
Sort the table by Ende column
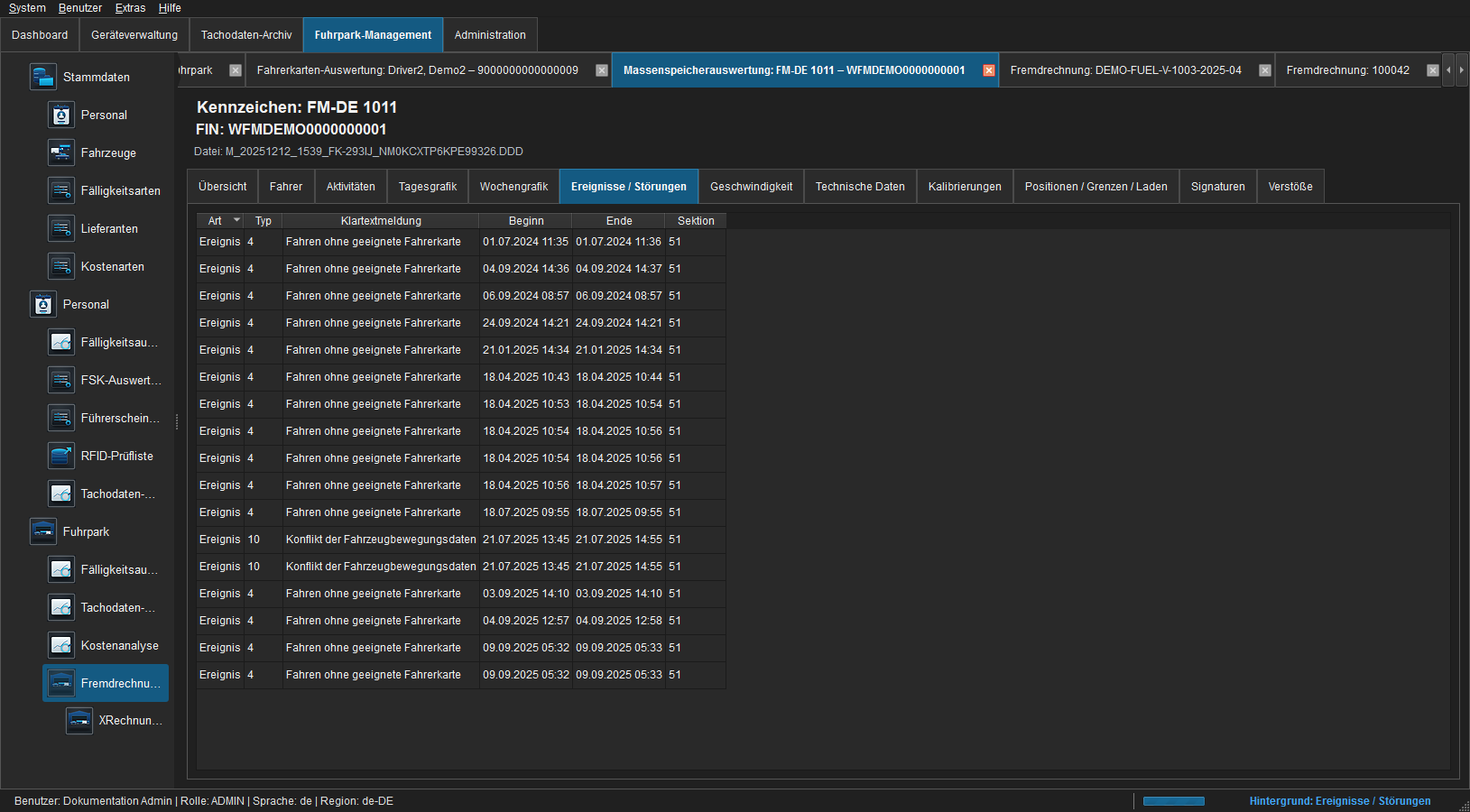(x=619, y=220)
